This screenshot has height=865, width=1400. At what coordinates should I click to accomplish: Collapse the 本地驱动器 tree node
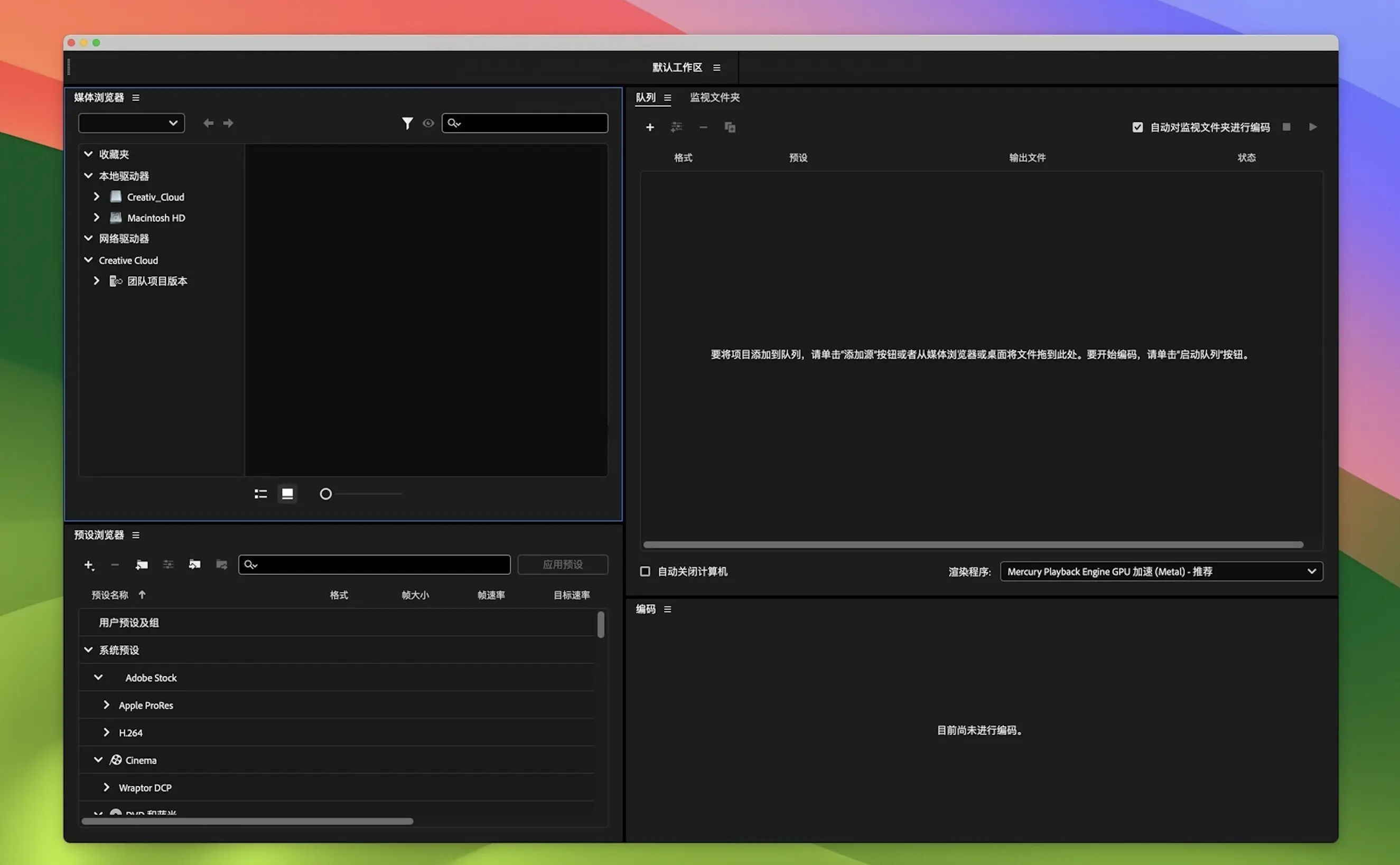[x=88, y=176]
